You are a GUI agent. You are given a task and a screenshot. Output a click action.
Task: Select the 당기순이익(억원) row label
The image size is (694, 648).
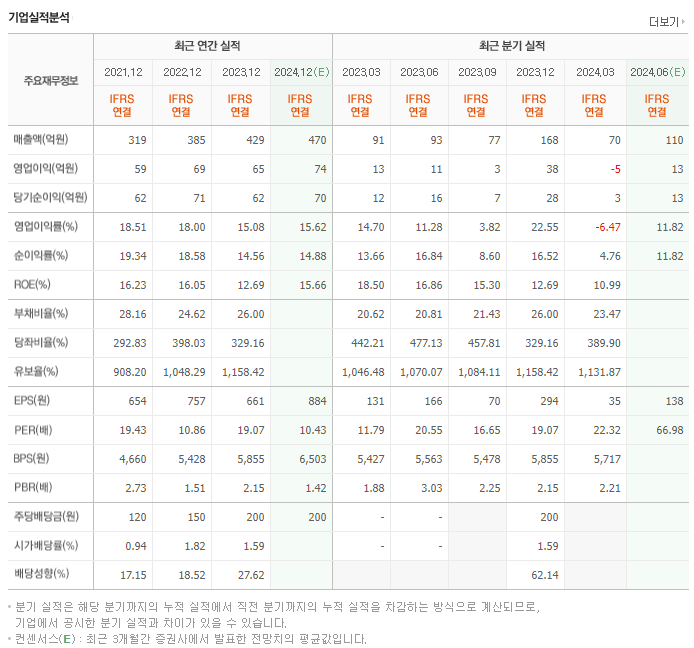(50, 197)
